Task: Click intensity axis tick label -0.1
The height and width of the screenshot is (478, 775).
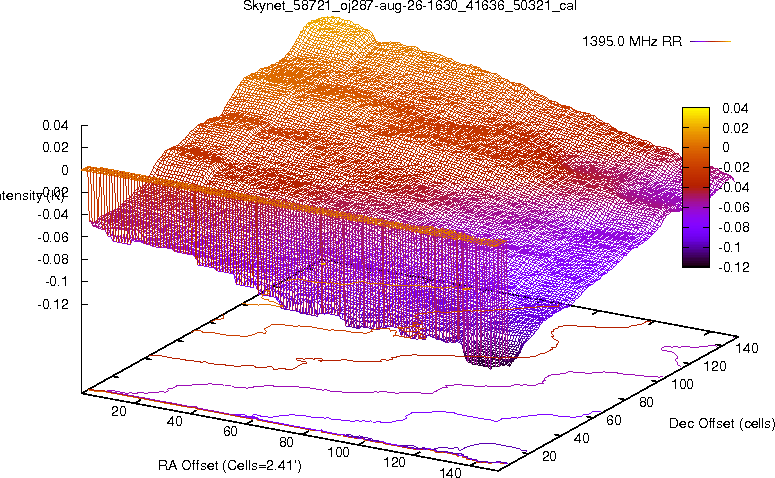Action: pyautogui.click(x=56, y=281)
